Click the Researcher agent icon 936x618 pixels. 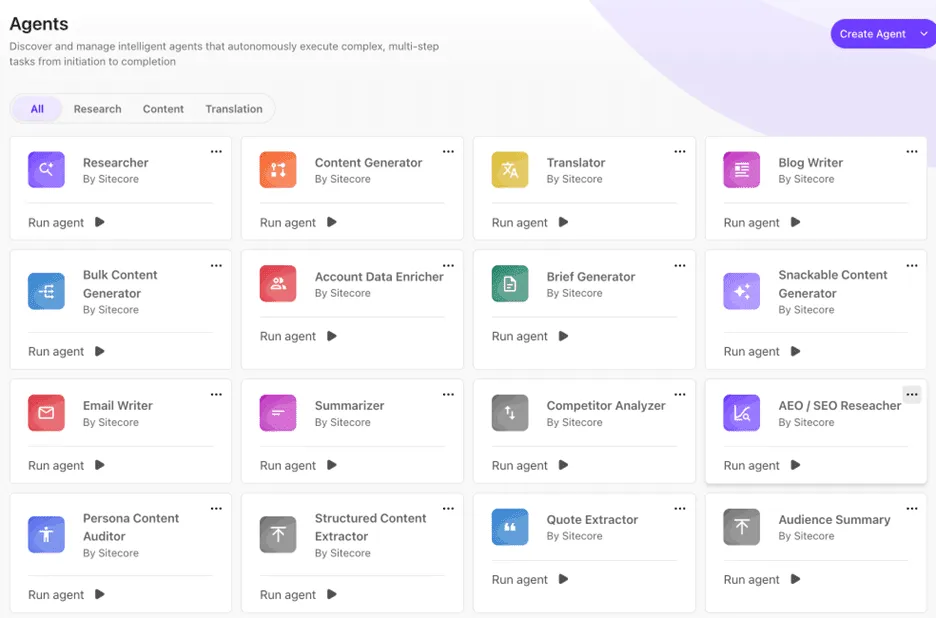point(46,170)
